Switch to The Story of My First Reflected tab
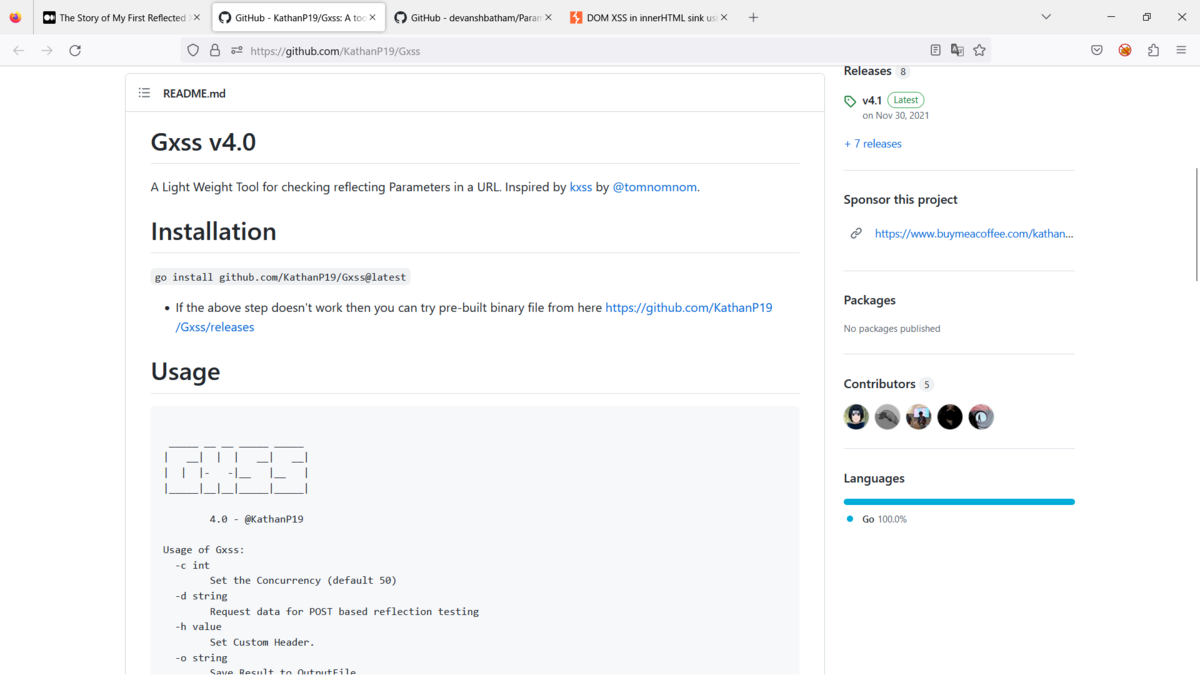 (x=121, y=18)
